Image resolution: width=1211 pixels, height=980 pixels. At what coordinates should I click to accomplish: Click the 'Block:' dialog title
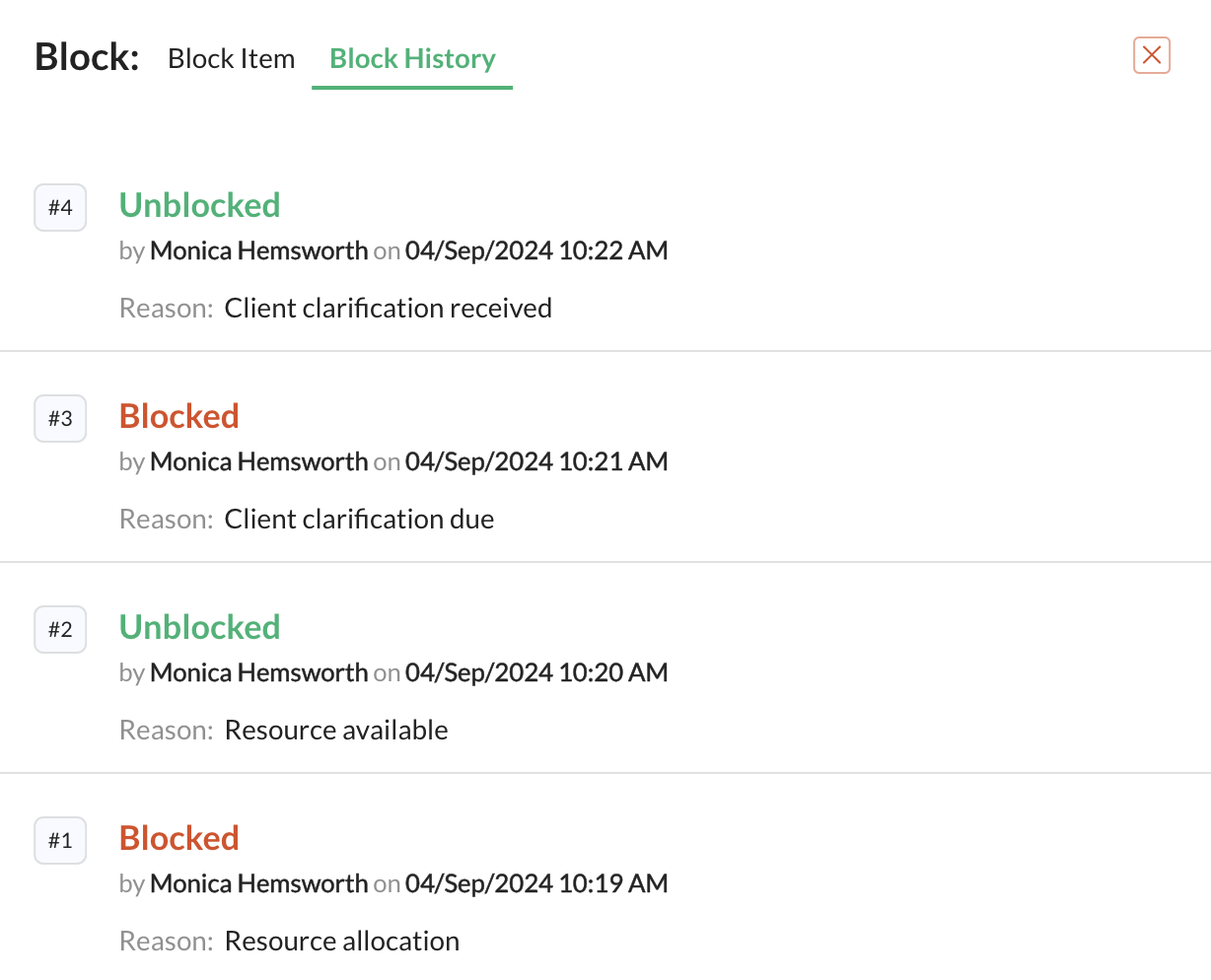tap(87, 57)
